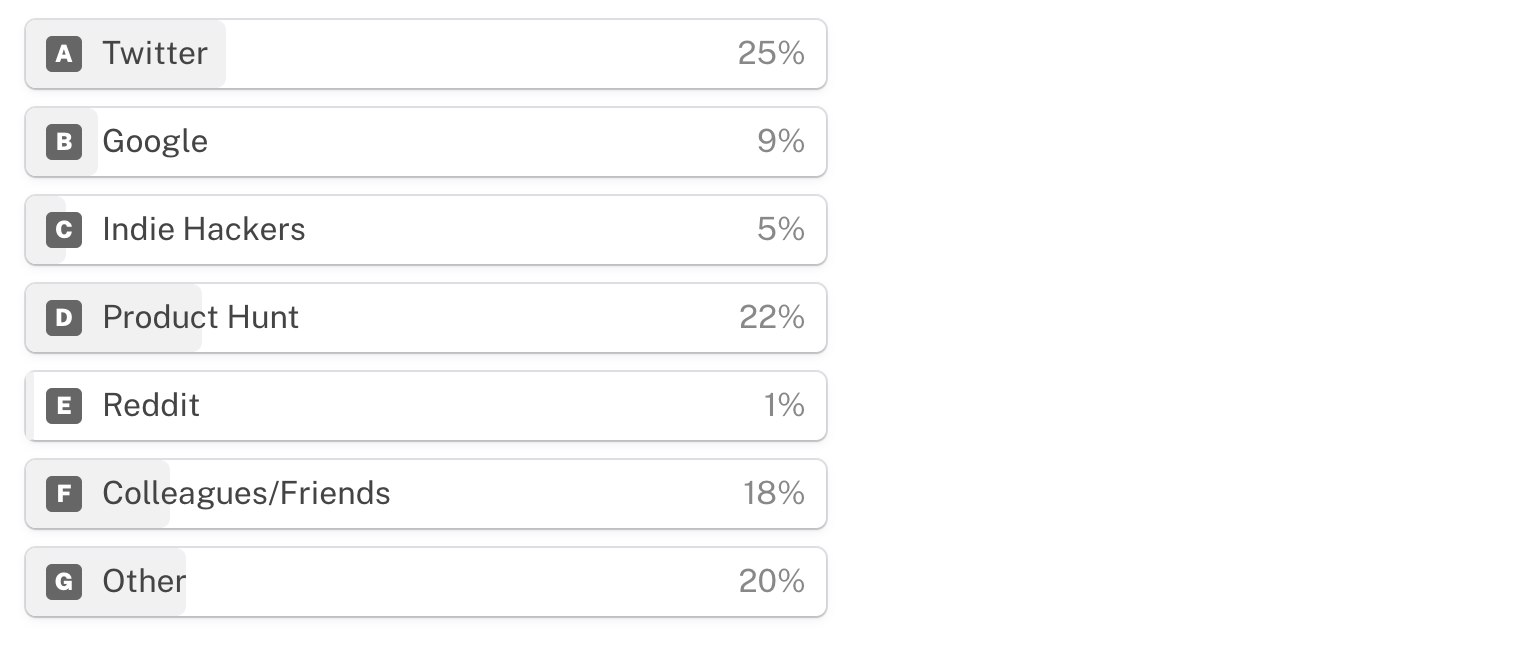This screenshot has width=1536, height=648.
Task: Click the B key badge icon
Action: pyautogui.click(x=64, y=142)
